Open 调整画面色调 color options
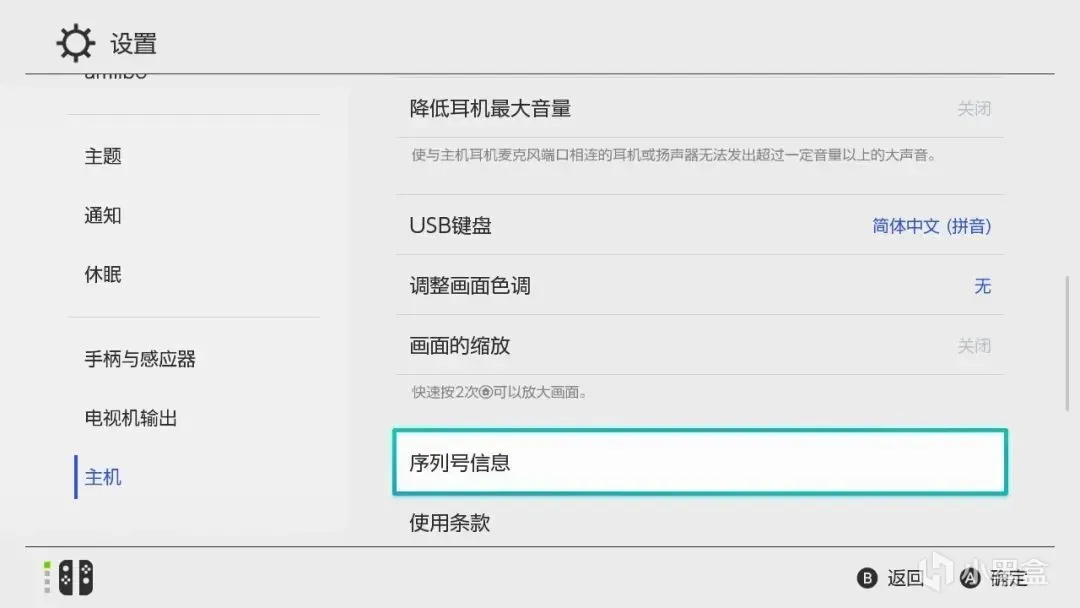 point(700,285)
